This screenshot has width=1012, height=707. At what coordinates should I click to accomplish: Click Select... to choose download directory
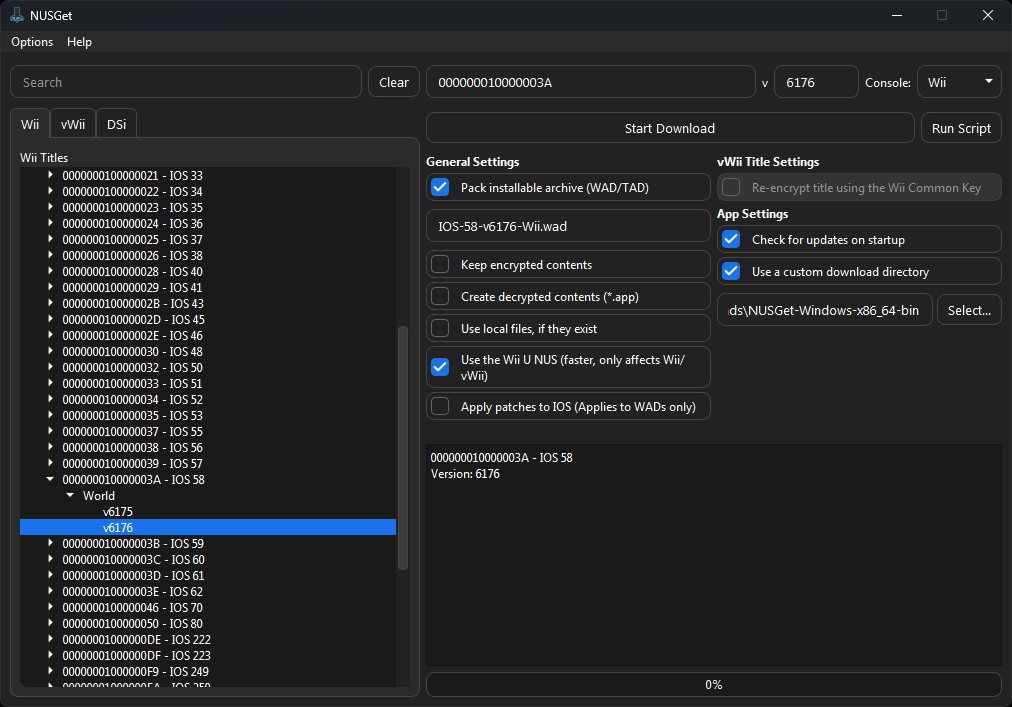[x=968, y=310]
